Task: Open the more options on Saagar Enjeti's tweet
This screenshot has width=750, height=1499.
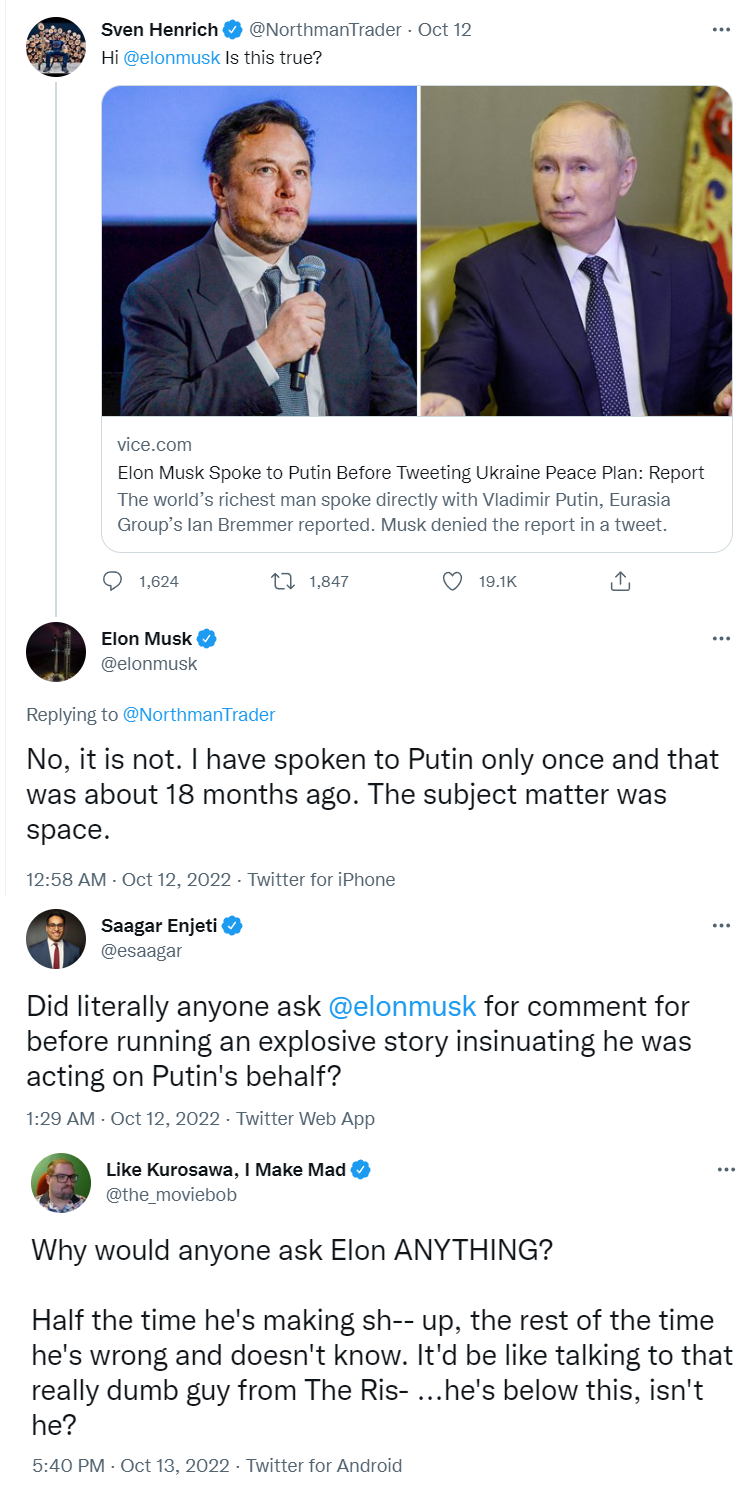Action: coord(721,926)
